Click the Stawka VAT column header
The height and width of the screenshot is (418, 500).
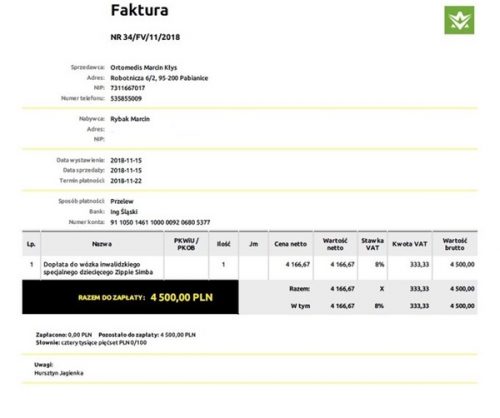(372, 244)
